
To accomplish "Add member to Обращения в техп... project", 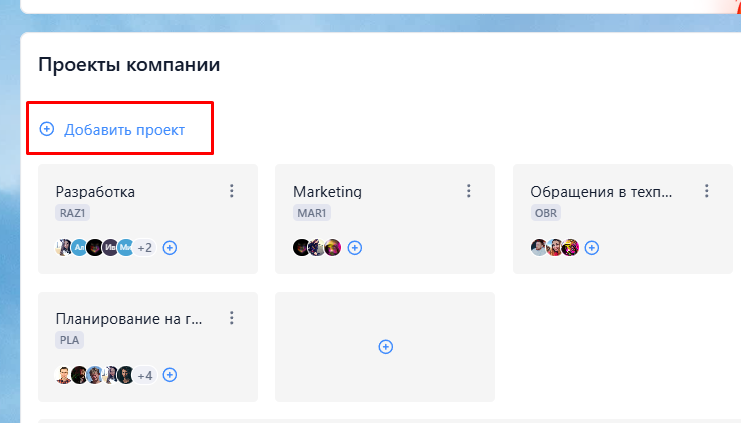I will pyautogui.click(x=592, y=248).
